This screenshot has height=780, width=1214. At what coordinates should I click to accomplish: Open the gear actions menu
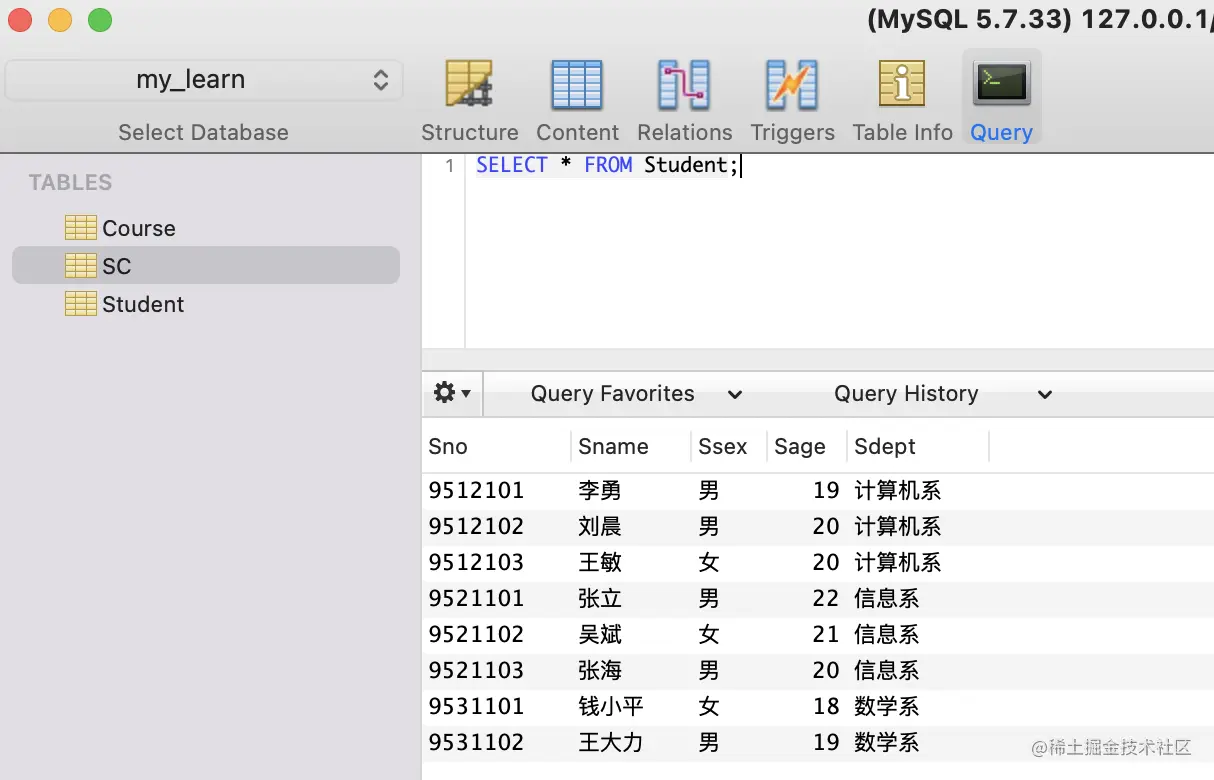click(x=452, y=393)
